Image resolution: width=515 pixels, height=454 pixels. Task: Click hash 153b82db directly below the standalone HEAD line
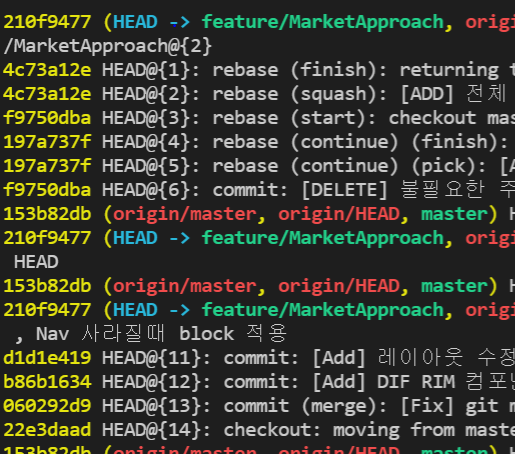click(x=47, y=286)
